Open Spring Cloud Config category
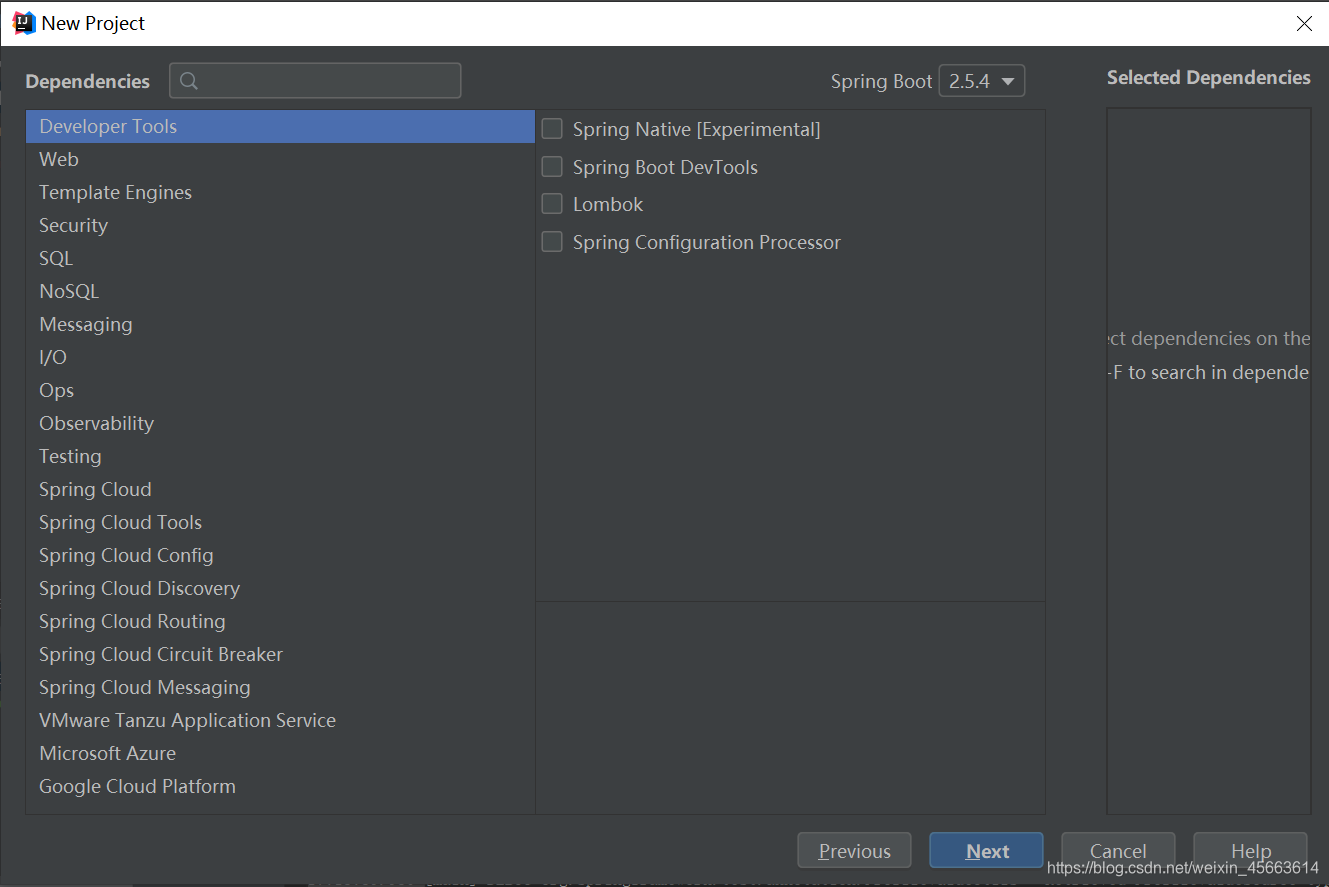The width and height of the screenshot is (1329, 887). [x=281, y=555]
